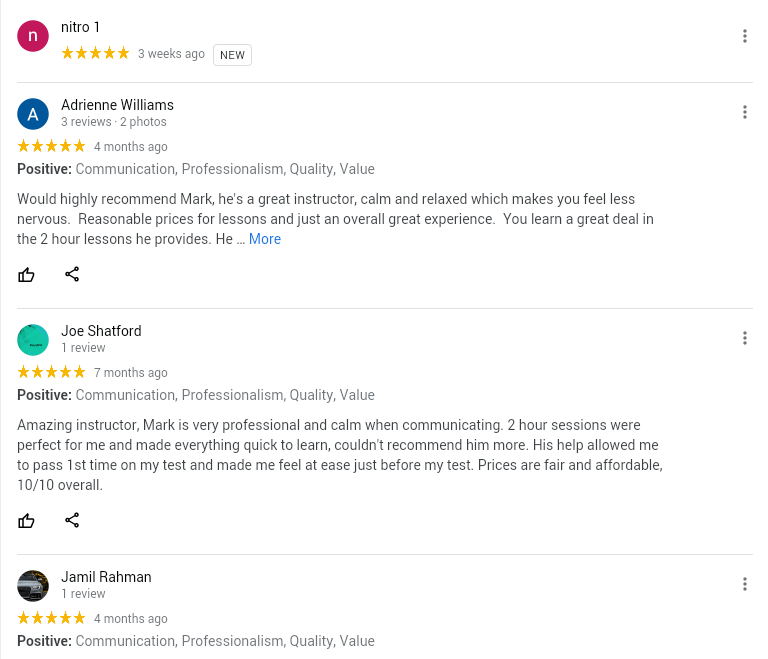Open more options for Jamil Rahman's review
The width and height of the screenshot is (768, 659).
(x=745, y=584)
